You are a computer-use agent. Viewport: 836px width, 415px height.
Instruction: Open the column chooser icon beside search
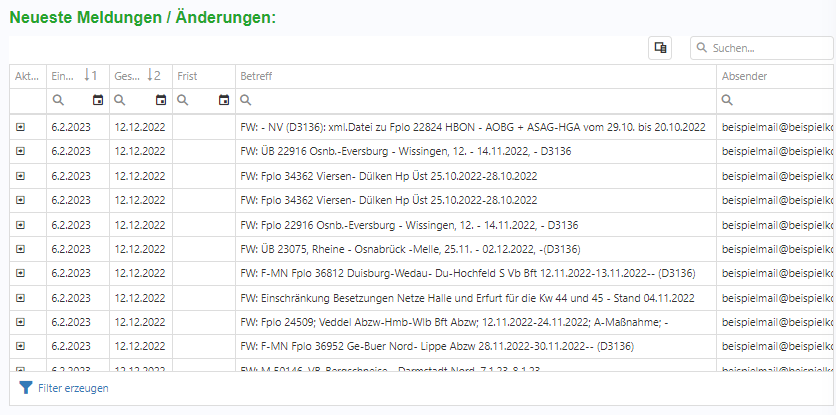tap(660, 48)
